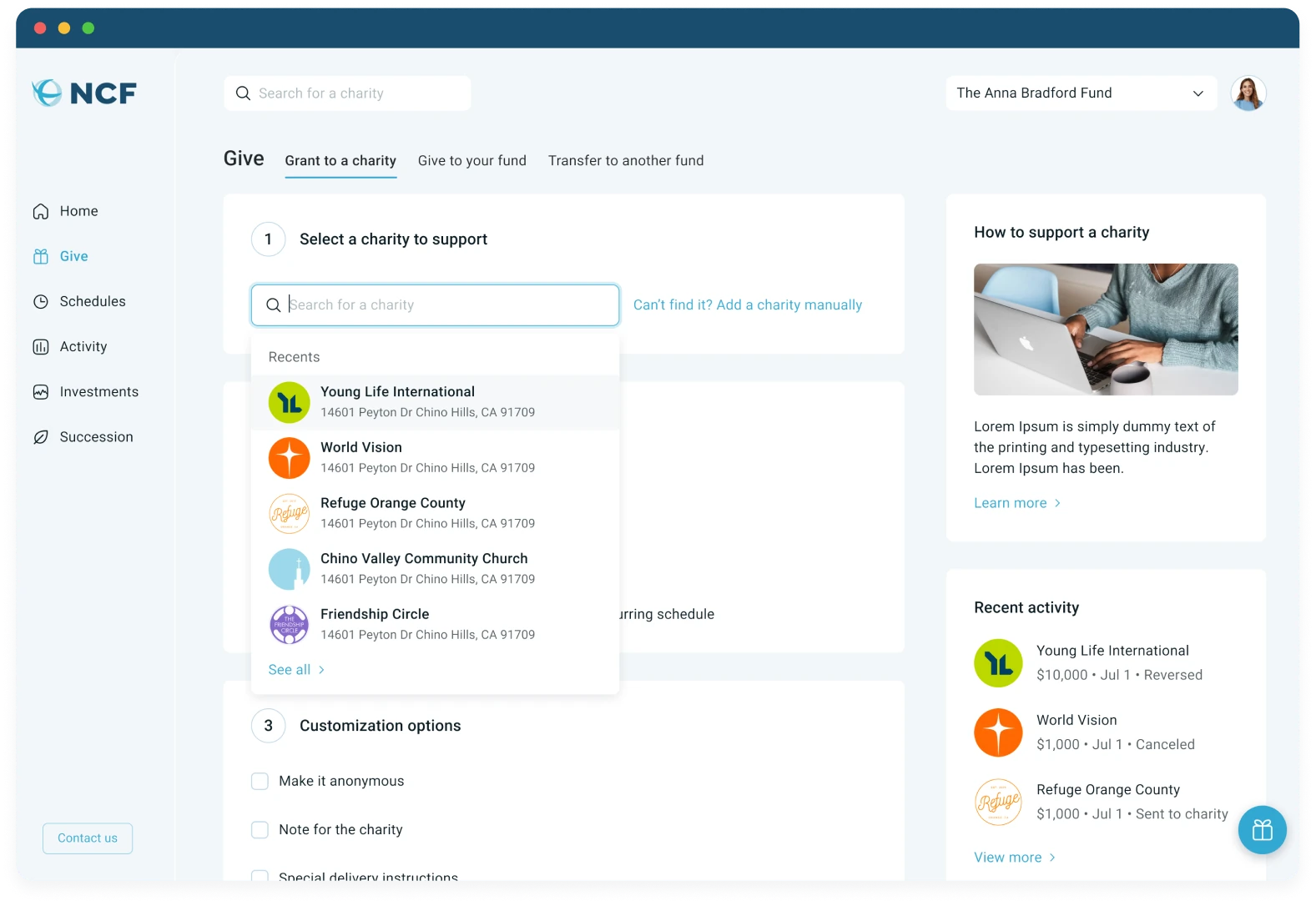Open The Anna Bradford Fund dropdown

[1081, 93]
